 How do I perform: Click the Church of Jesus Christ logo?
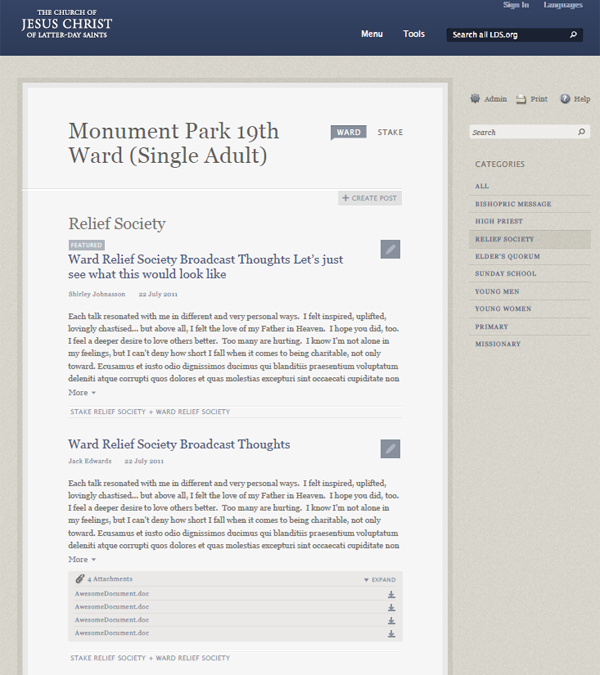coord(67,24)
